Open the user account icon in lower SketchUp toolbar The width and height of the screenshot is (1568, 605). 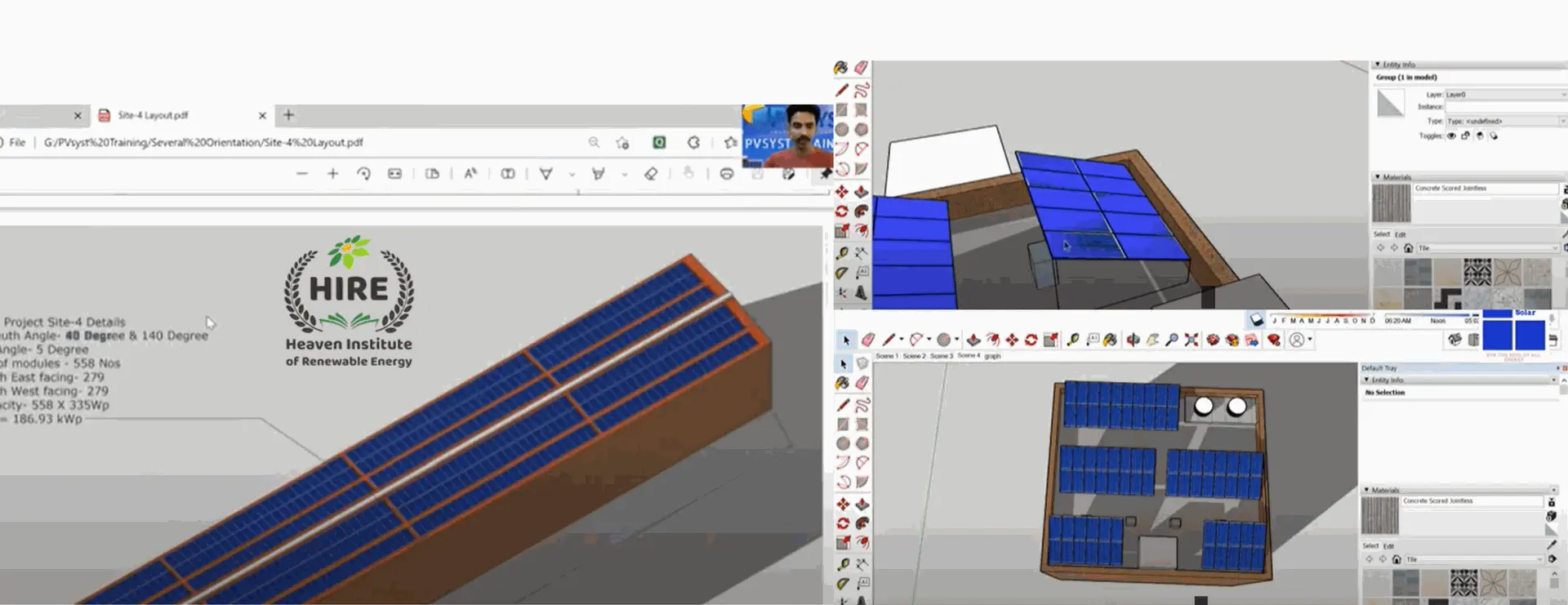[x=1297, y=340]
